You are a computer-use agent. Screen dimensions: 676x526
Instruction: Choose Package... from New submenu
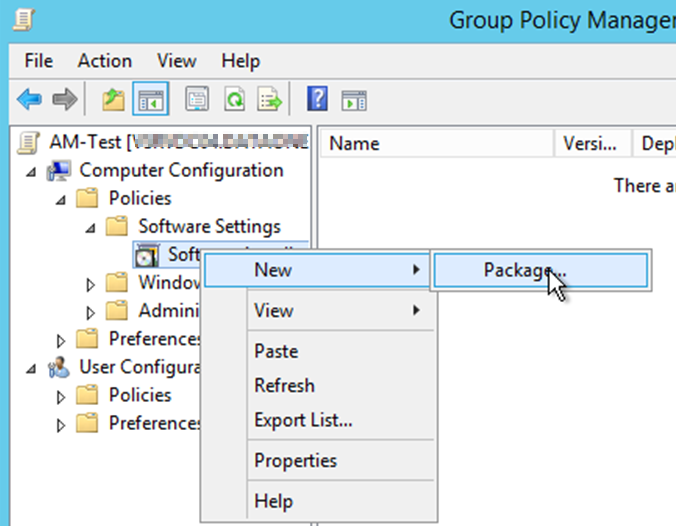coord(525,270)
